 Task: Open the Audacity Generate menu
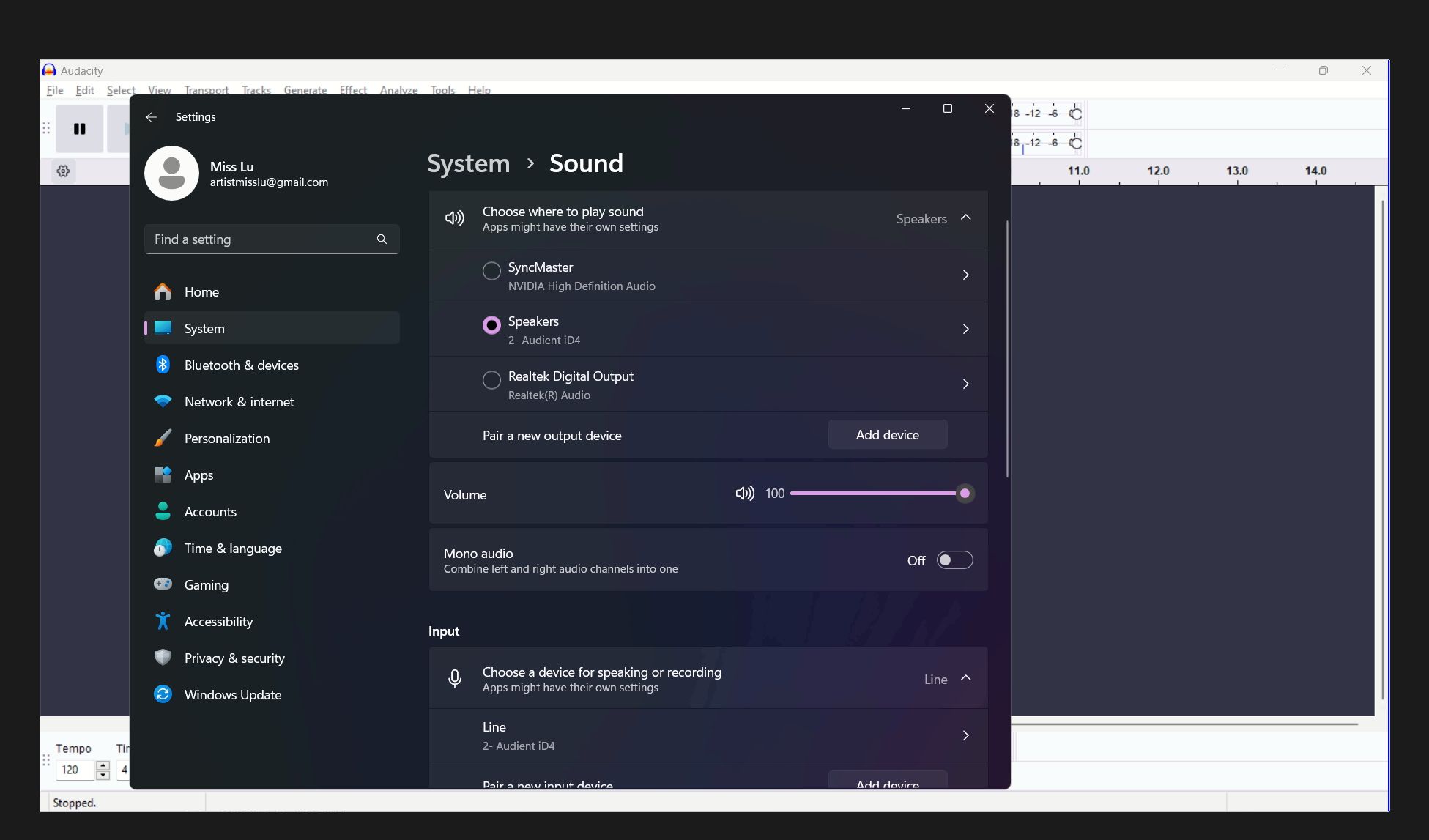pos(305,90)
